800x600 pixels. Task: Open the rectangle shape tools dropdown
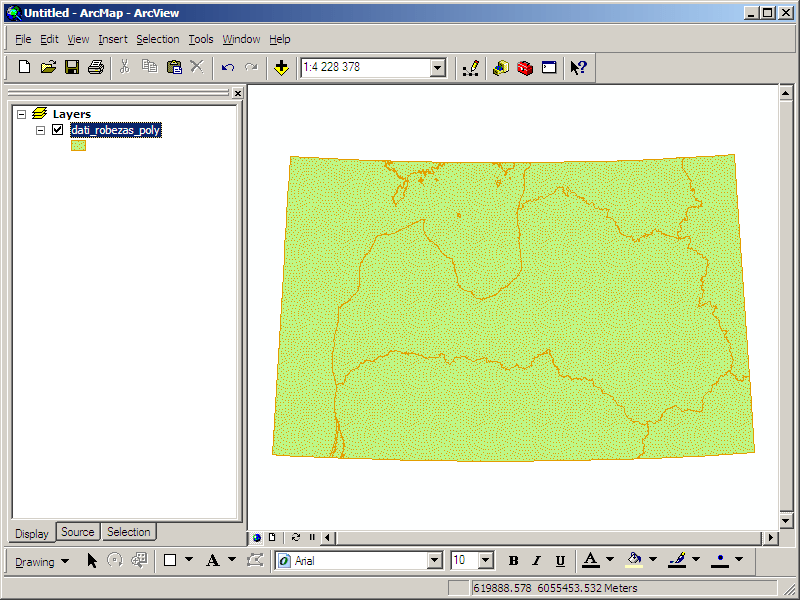point(189,560)
